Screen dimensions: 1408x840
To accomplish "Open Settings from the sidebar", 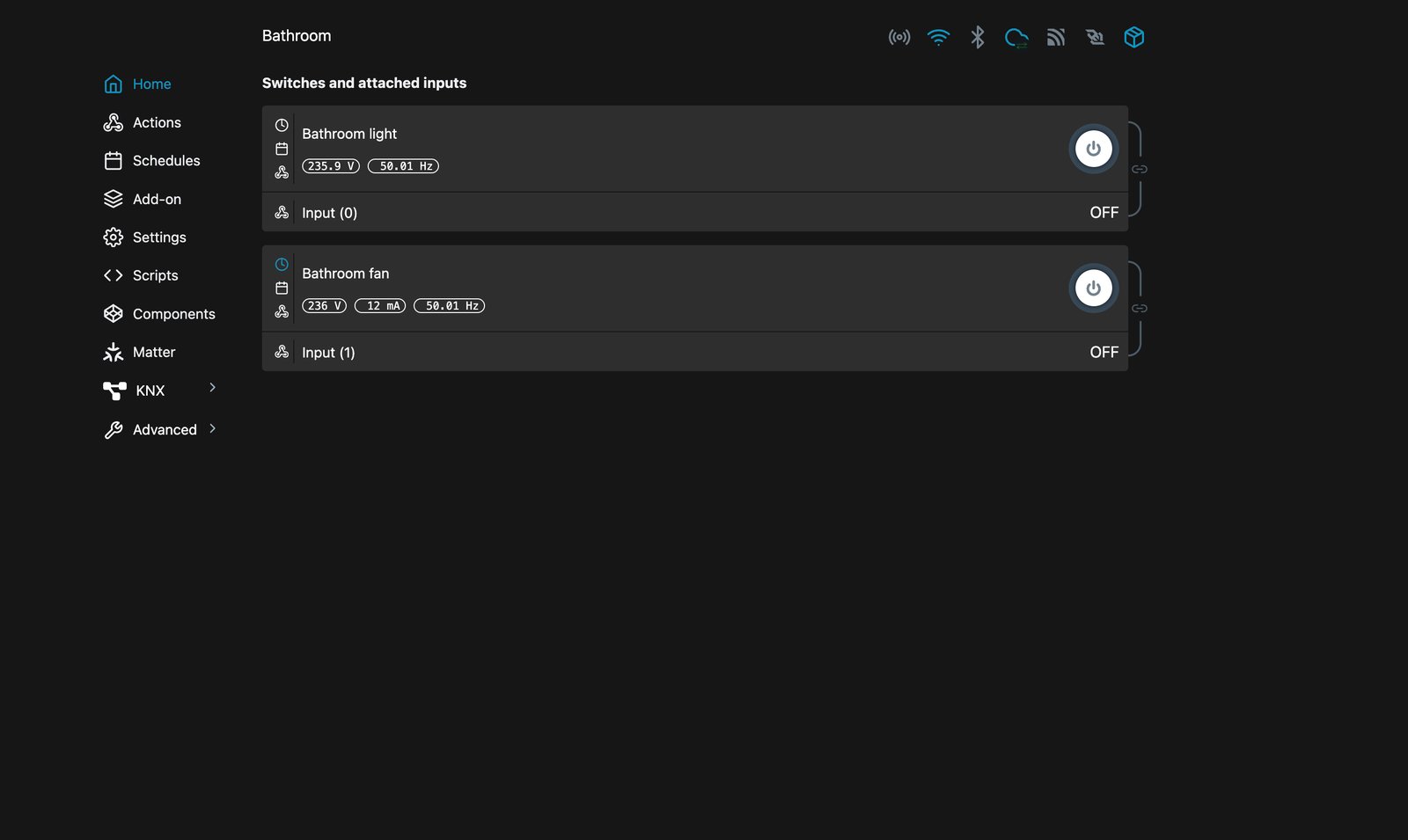I will (144, 237).
